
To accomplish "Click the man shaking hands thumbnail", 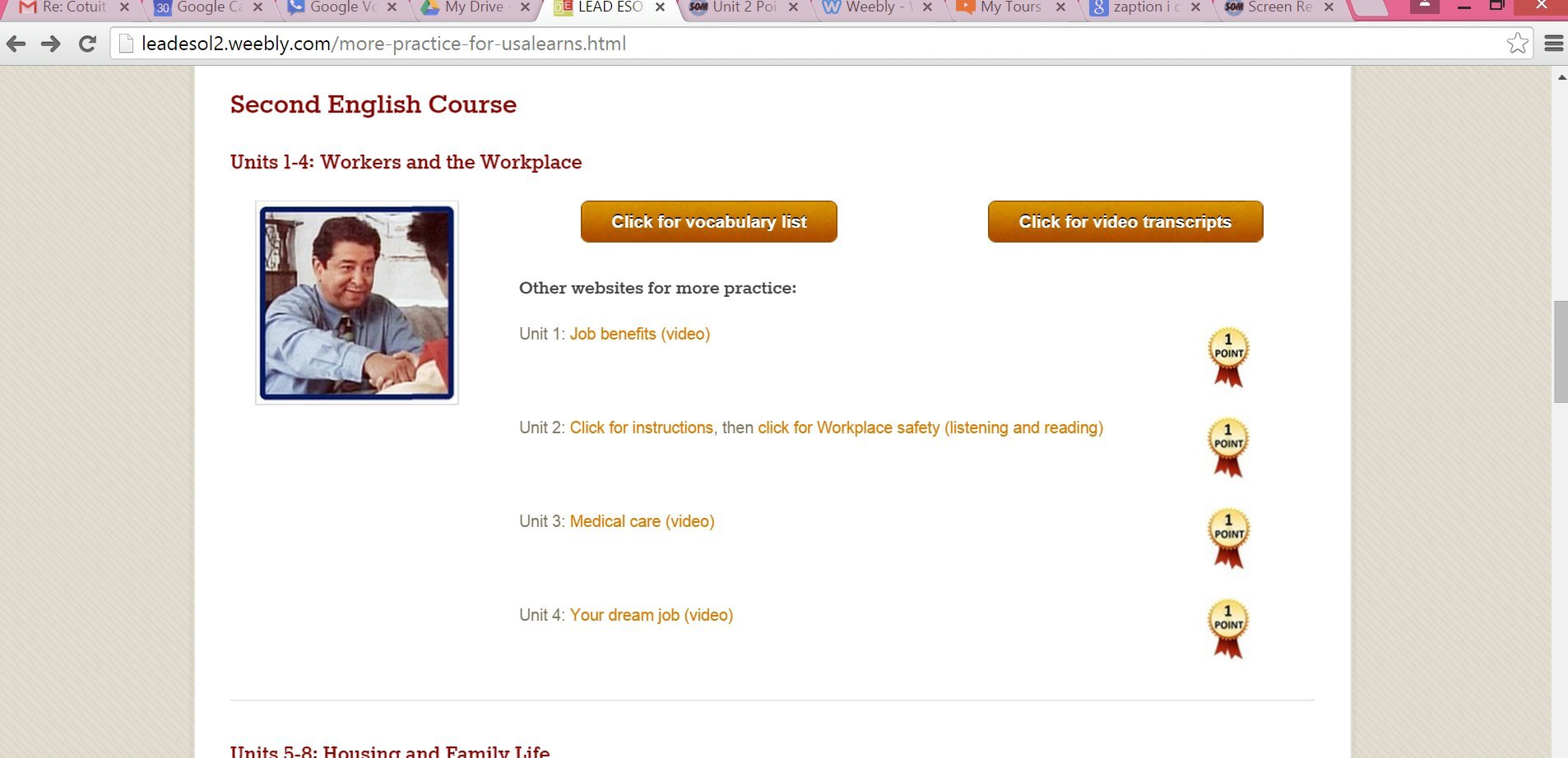I will 357,303.
